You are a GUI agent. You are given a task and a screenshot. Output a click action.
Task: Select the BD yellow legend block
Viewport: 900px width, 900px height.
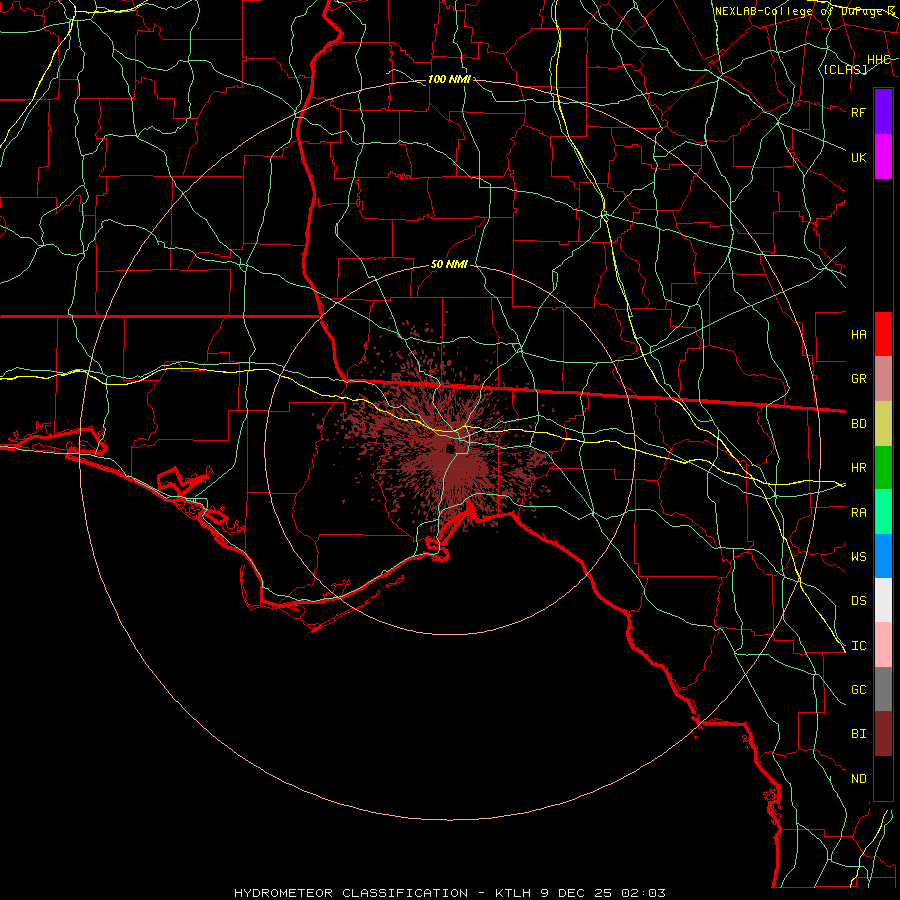pyautogui.click(x=883, y=424)
